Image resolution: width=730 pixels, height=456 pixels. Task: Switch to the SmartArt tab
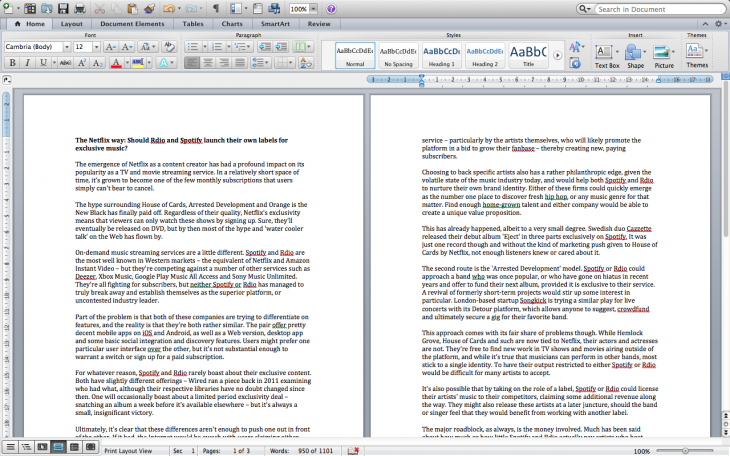[275, 24]
